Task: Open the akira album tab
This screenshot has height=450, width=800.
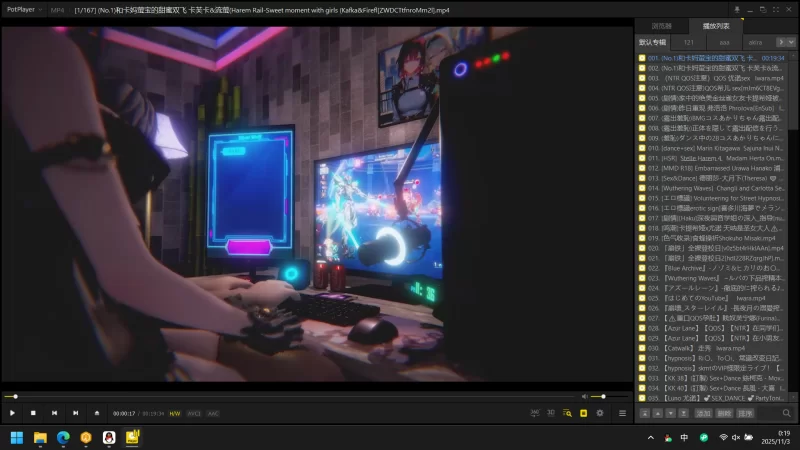Action: (x=756, y=42)
